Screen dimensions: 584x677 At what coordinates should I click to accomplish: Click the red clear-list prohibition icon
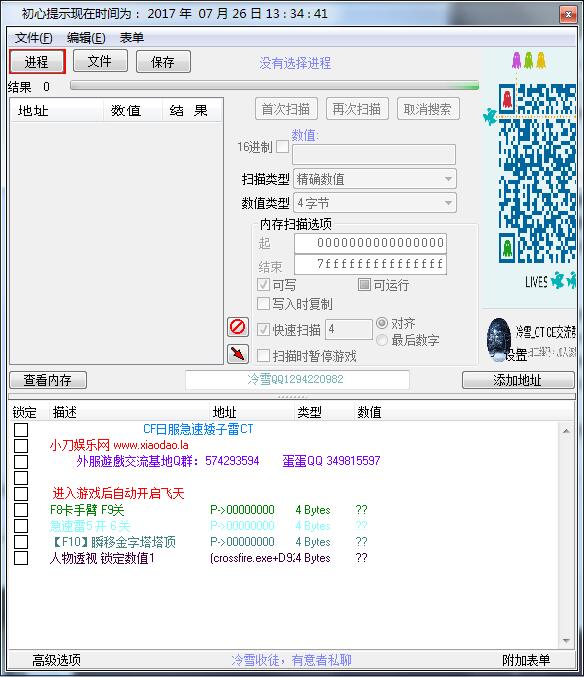[x=238, y=327]
